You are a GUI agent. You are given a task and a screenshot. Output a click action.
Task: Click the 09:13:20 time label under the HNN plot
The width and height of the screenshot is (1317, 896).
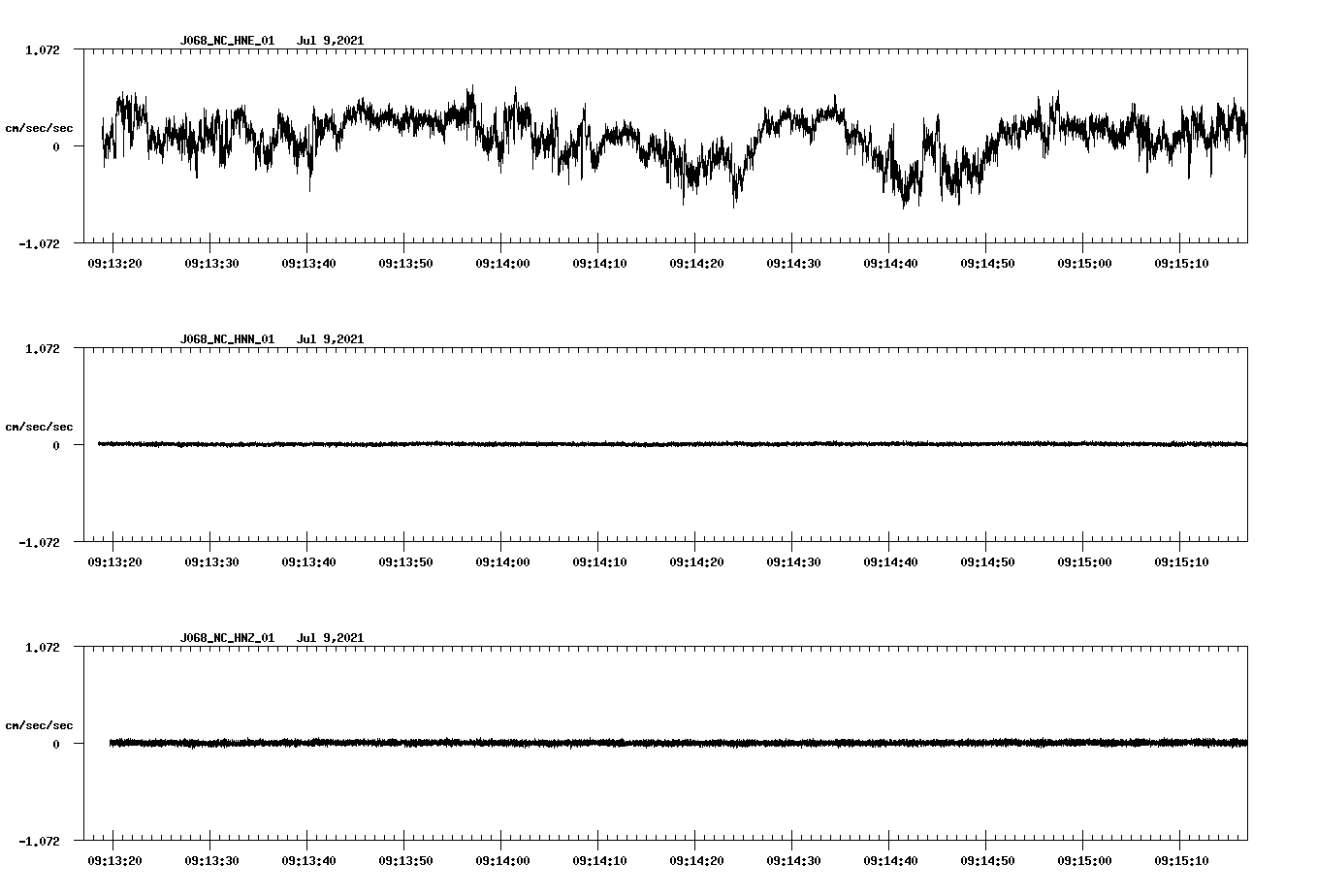pos(114,561)
